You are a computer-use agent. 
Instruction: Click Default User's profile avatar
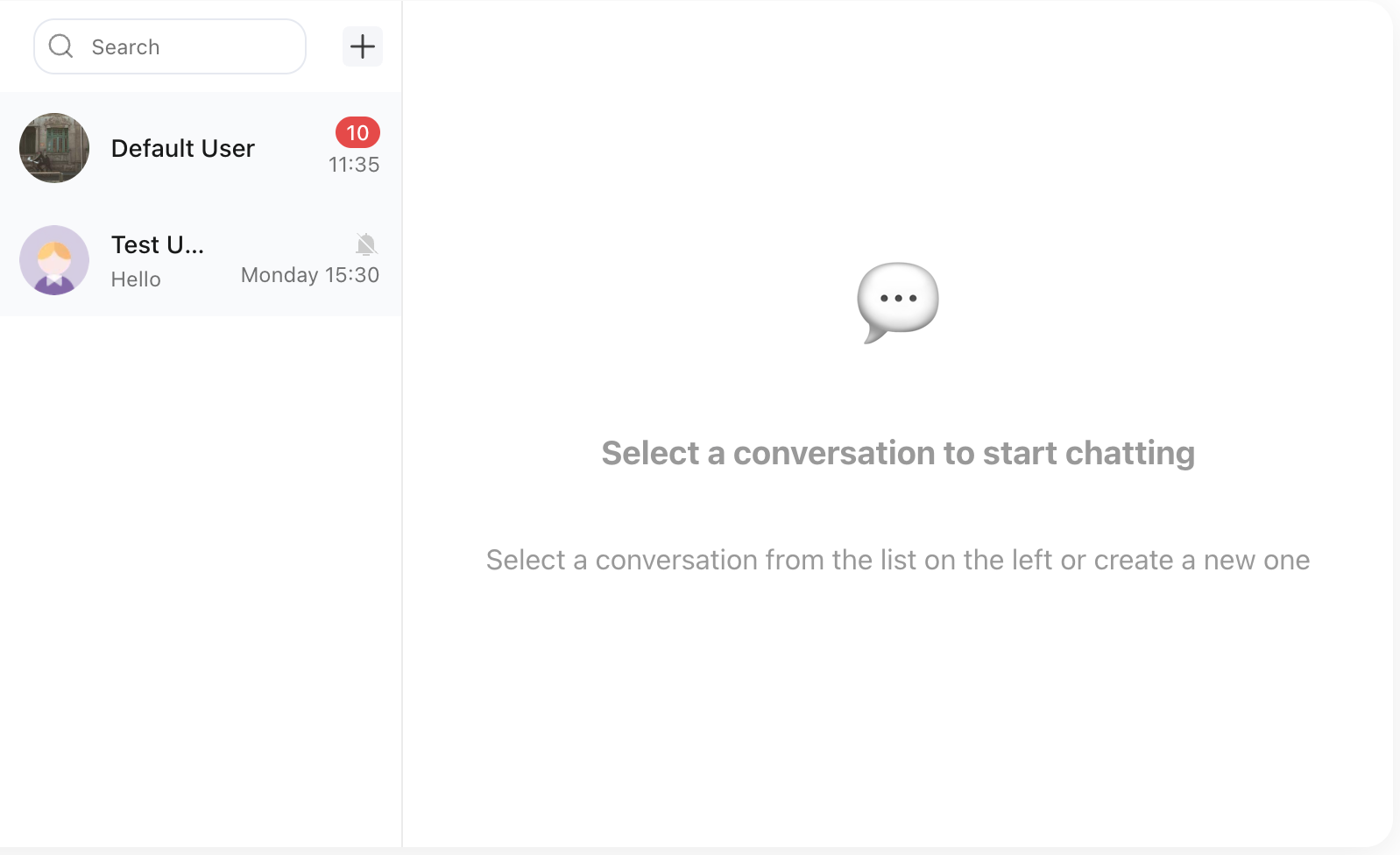tap(54, 148)
